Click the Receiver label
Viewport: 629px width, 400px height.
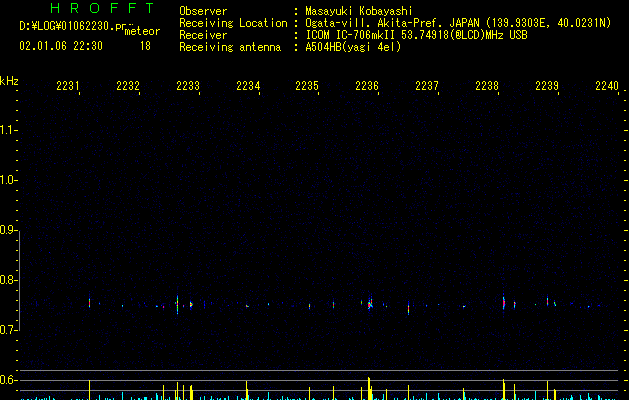pyautogui.click(x=203, y=35)
